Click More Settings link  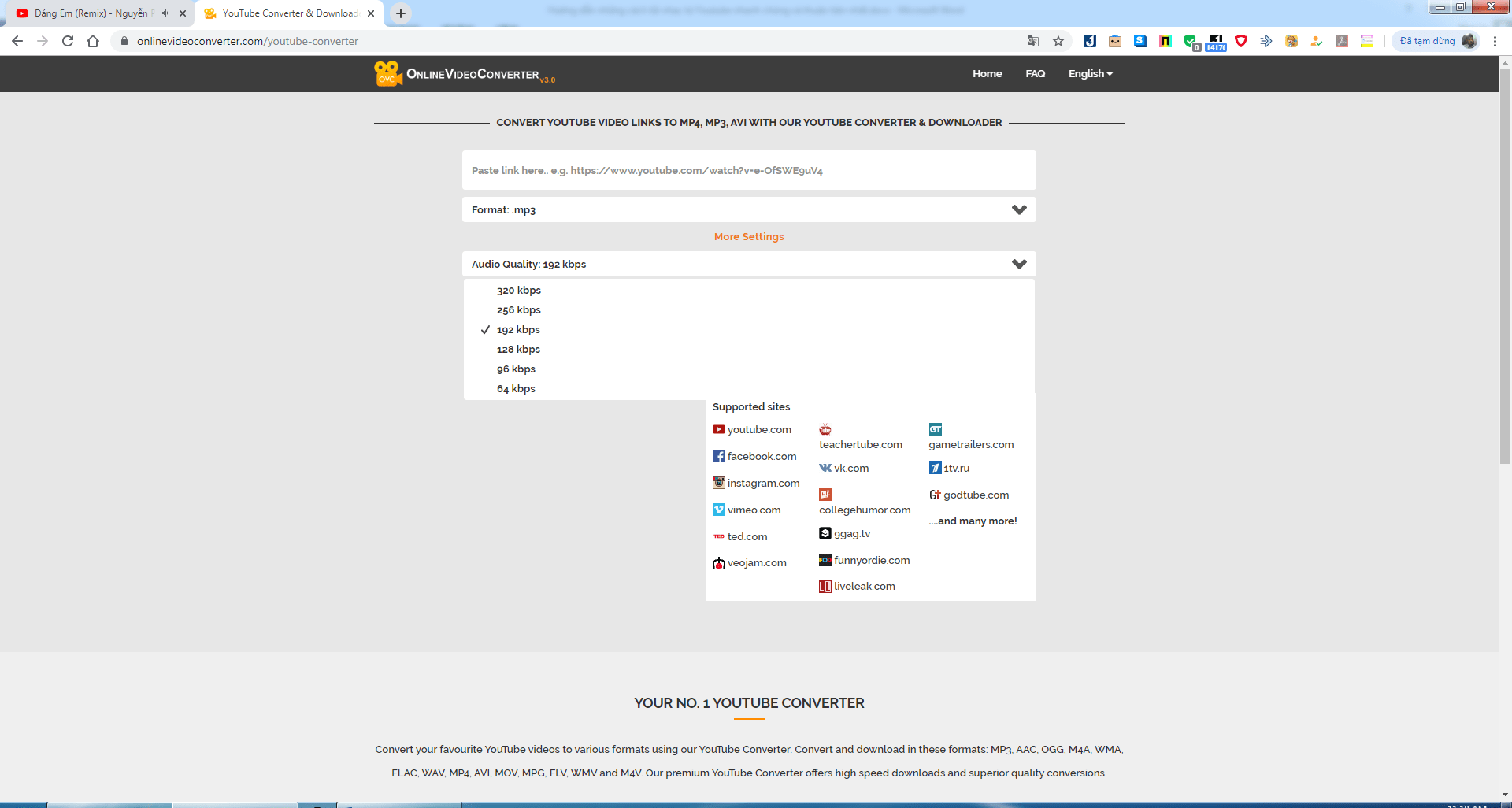click(749, 236)
